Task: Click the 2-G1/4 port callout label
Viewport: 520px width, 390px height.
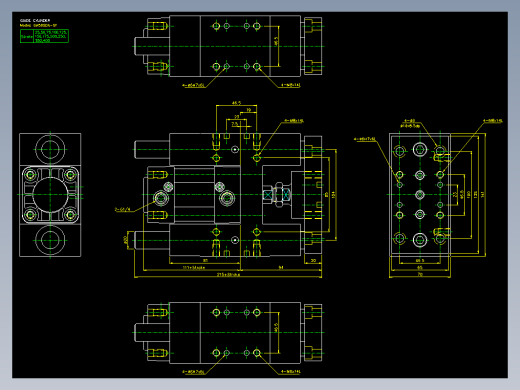Action: 123,209
